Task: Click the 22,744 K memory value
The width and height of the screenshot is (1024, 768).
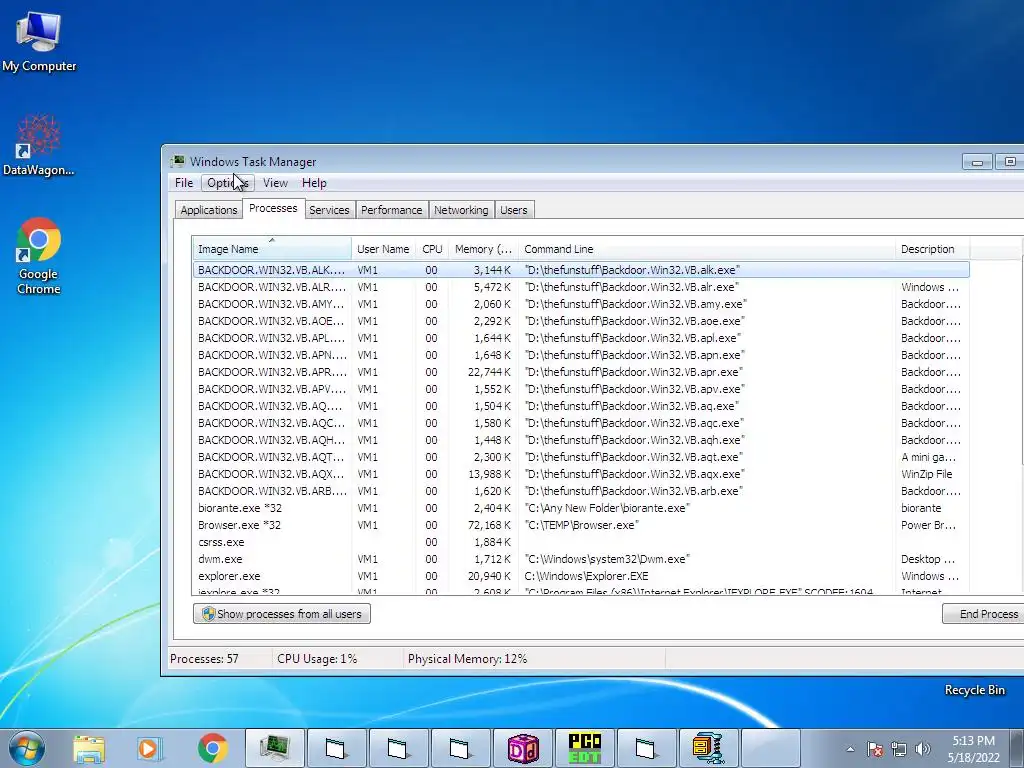Action: [490, 372]
